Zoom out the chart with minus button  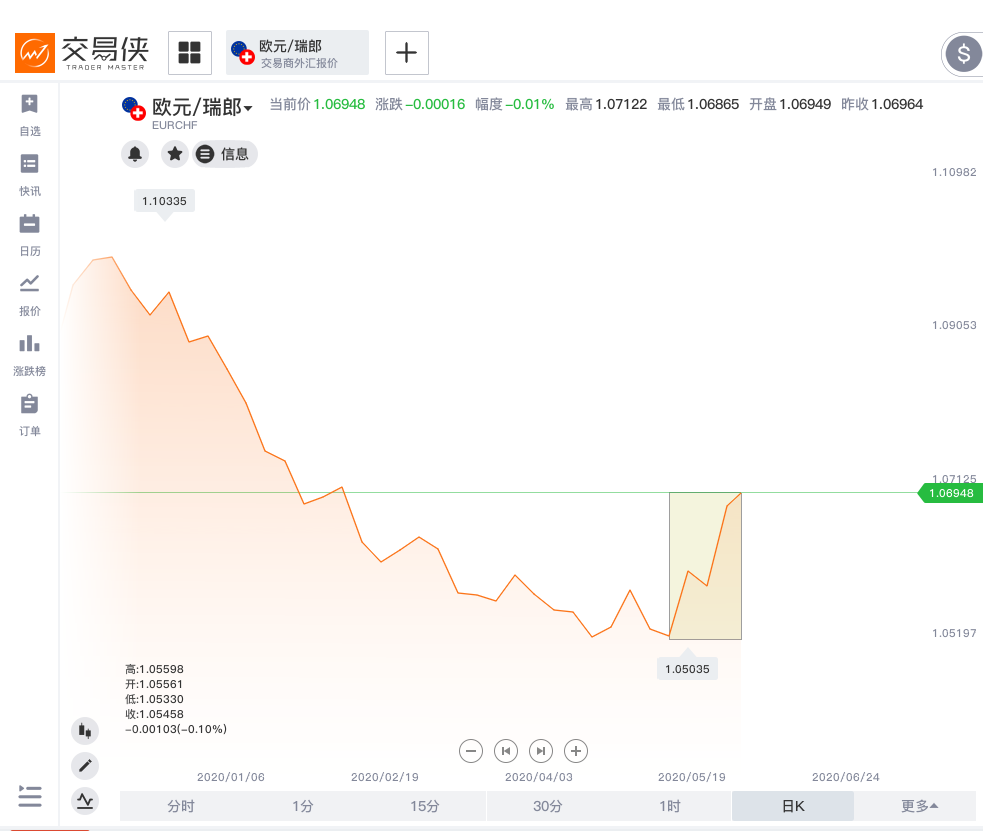click(472, 750)
